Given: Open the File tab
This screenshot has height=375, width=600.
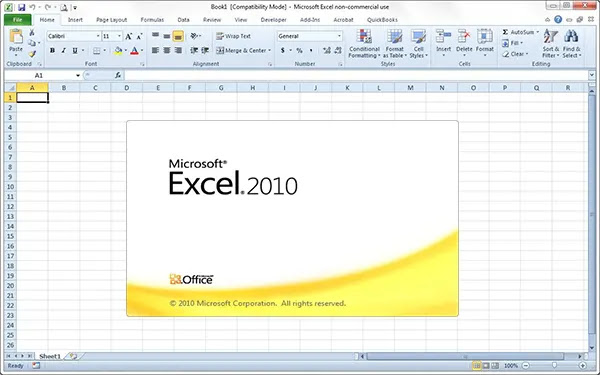Looking at the screenshot, I should click(x=18, y=20).
